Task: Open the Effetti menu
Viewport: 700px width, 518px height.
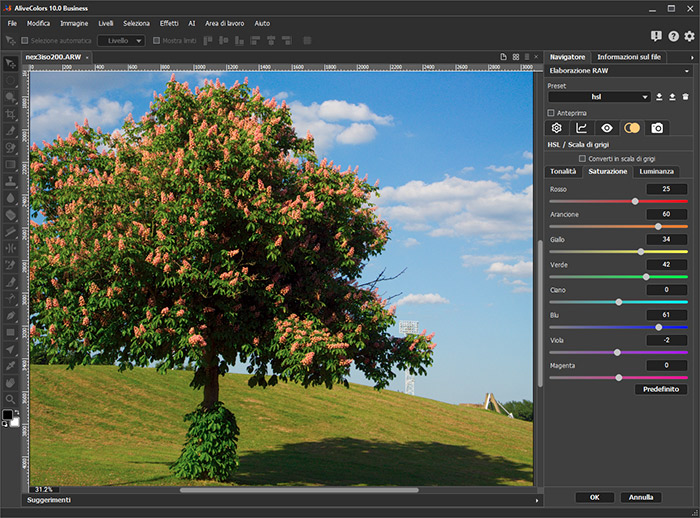Action: [169, 22]
